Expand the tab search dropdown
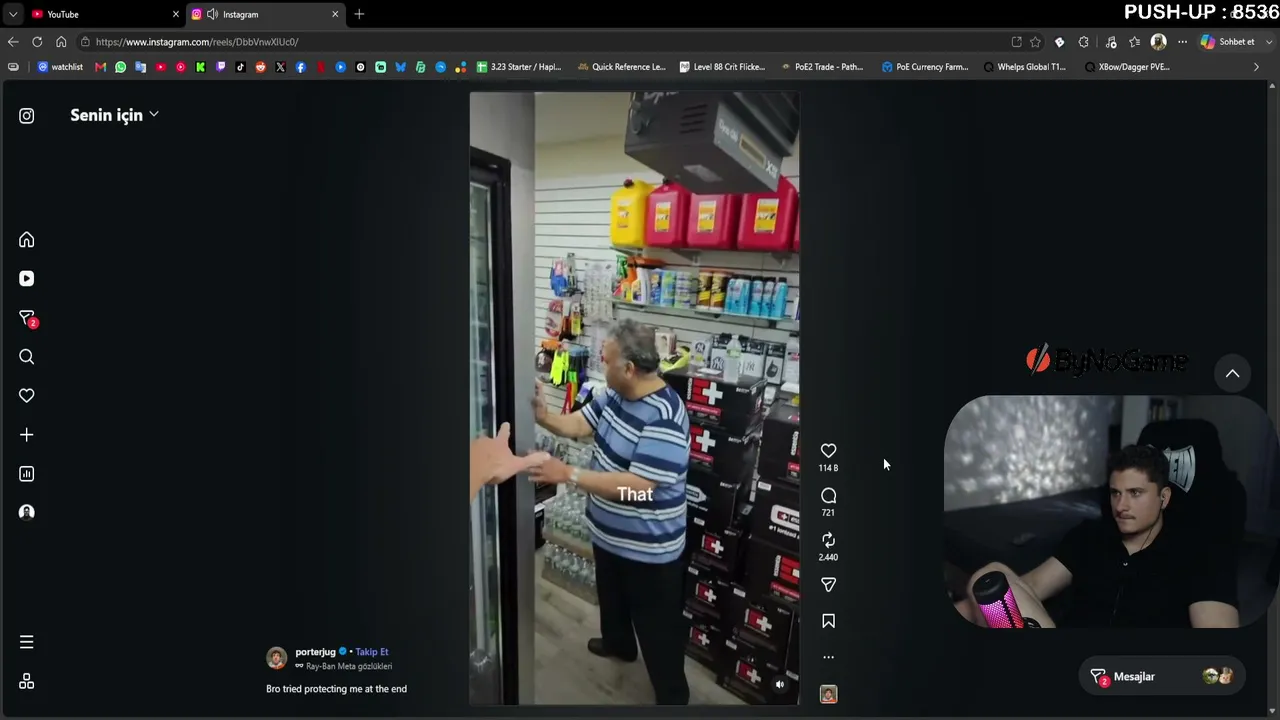Image resolution: width=1280 pixels, height=720 pixels. coord(12,14)
